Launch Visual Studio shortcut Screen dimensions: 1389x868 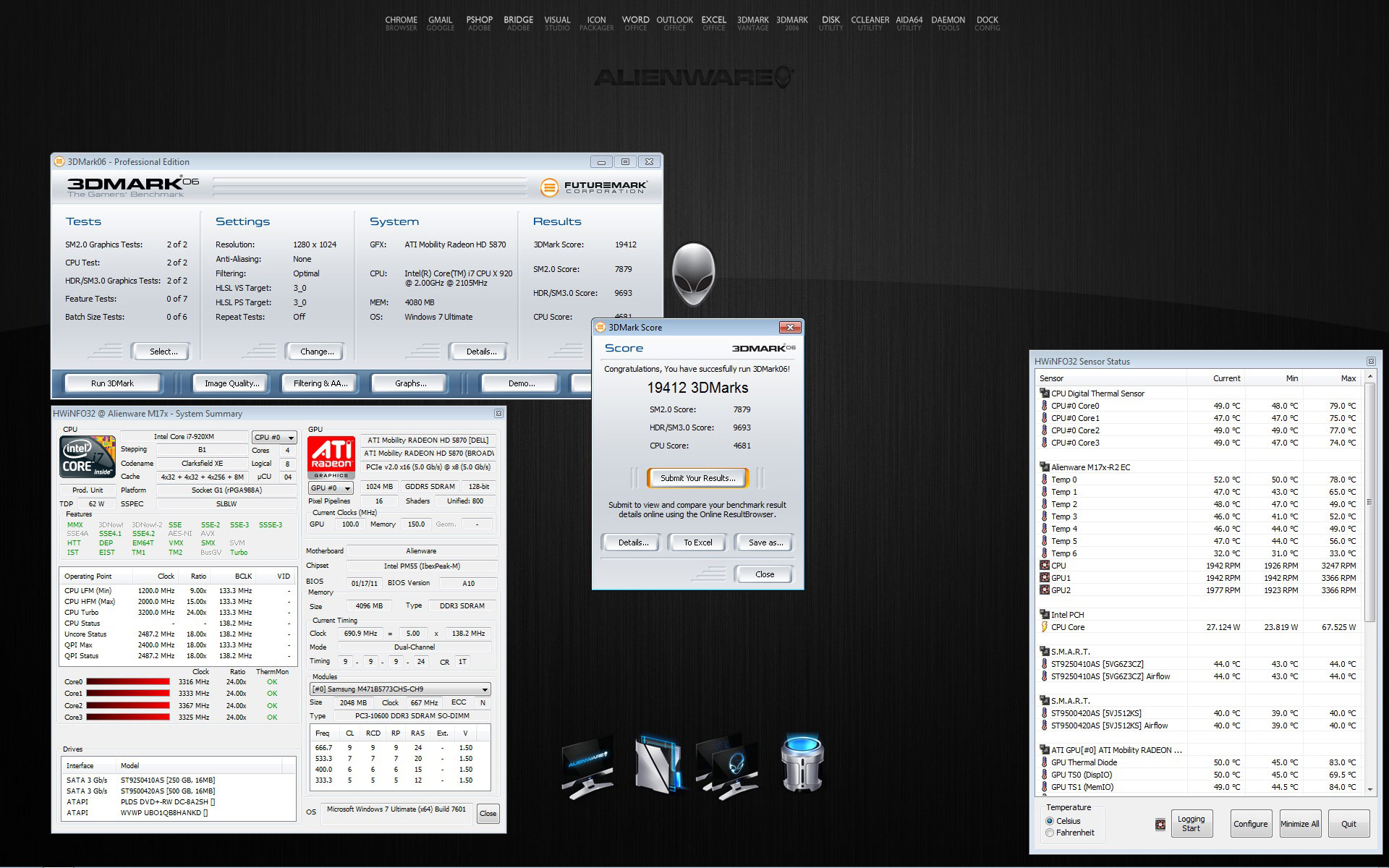[557, 24]
